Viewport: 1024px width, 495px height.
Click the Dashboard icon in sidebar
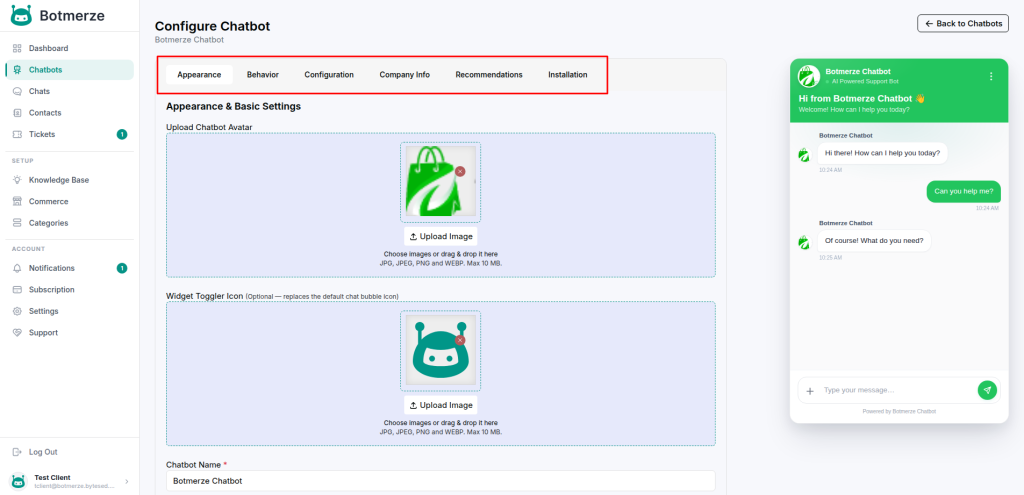pos(17,48)
